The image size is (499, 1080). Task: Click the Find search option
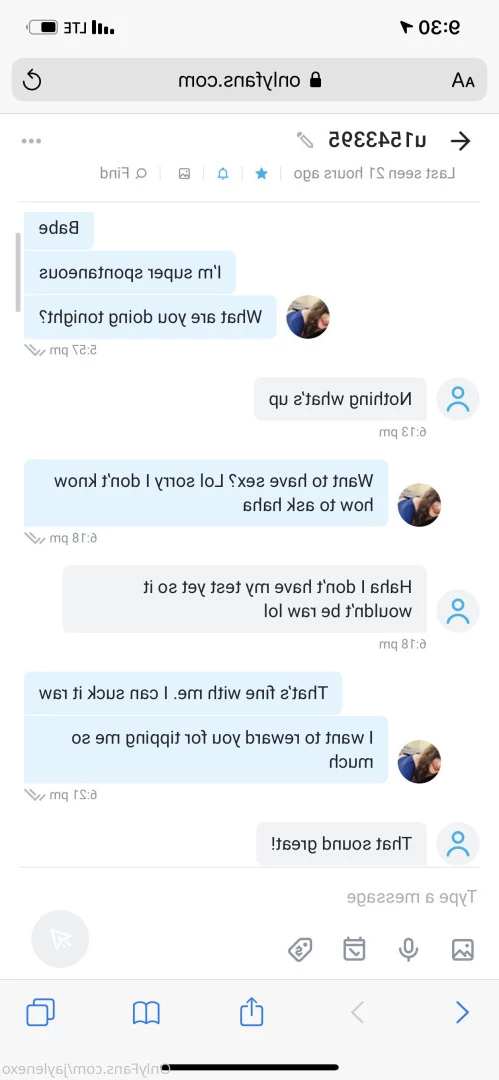(x=123, y=173)
